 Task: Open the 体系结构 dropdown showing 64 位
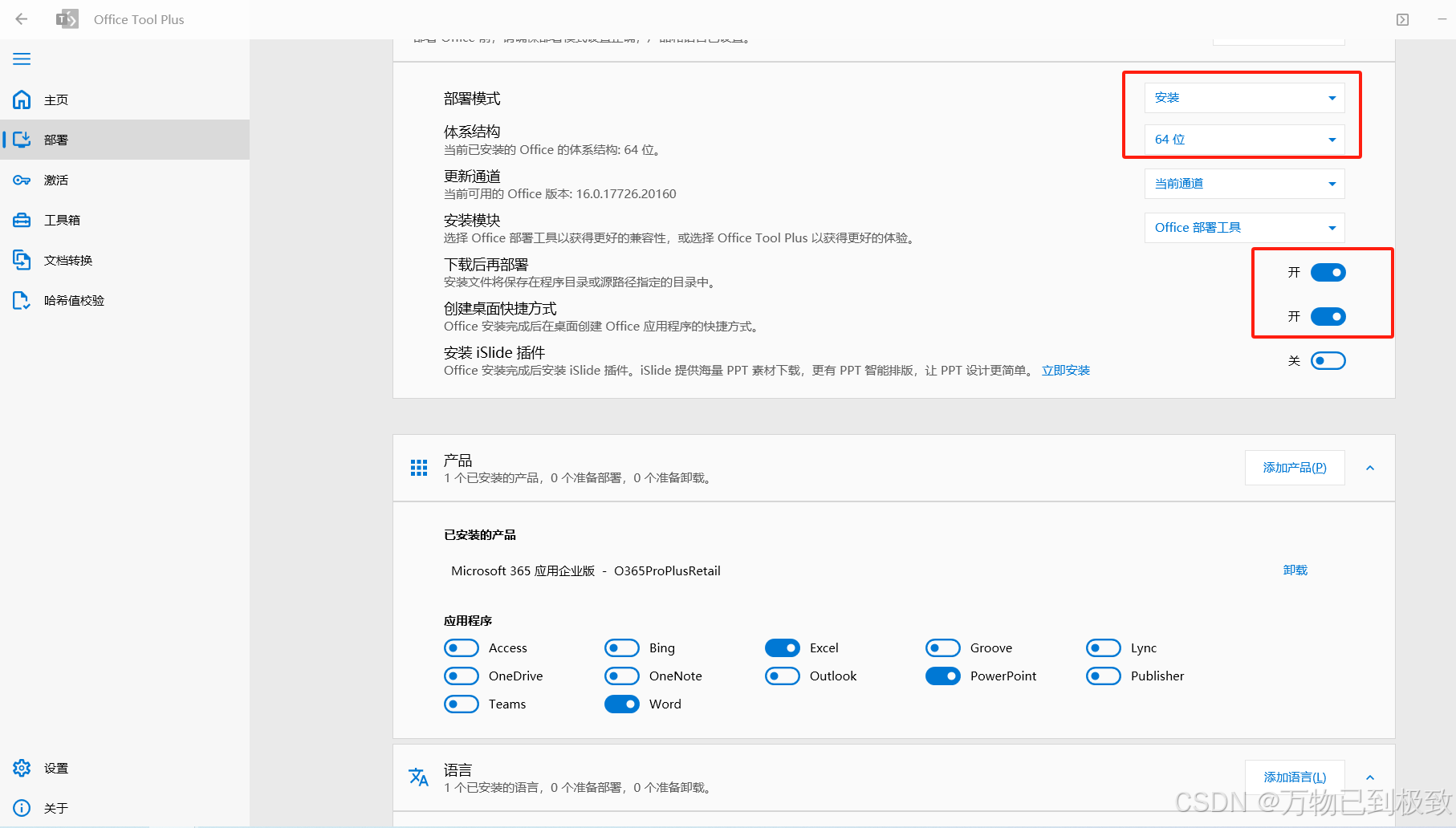click(1244, 140)
